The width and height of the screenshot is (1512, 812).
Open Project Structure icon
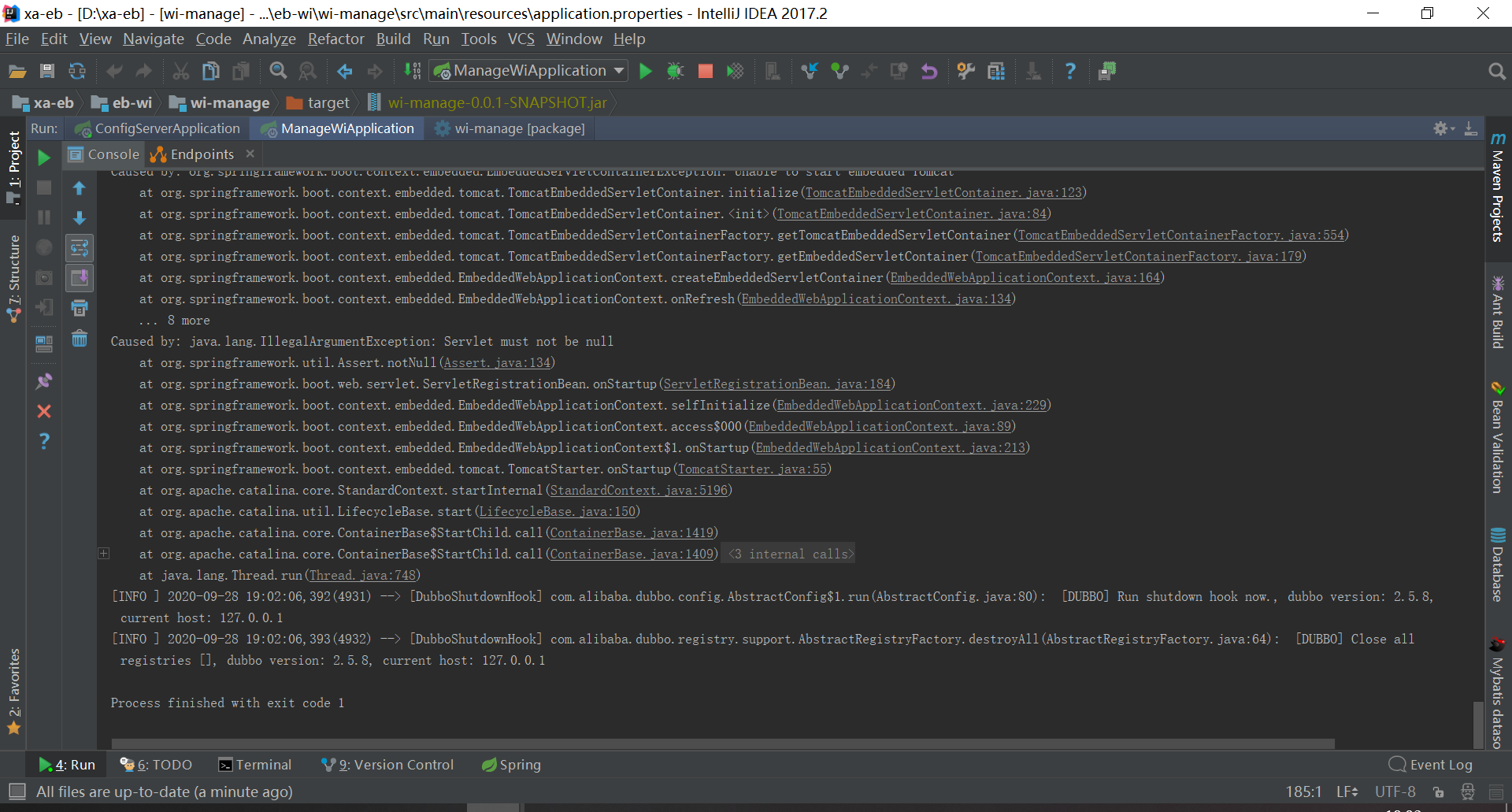pyautogui.click(x=996, y=71)
